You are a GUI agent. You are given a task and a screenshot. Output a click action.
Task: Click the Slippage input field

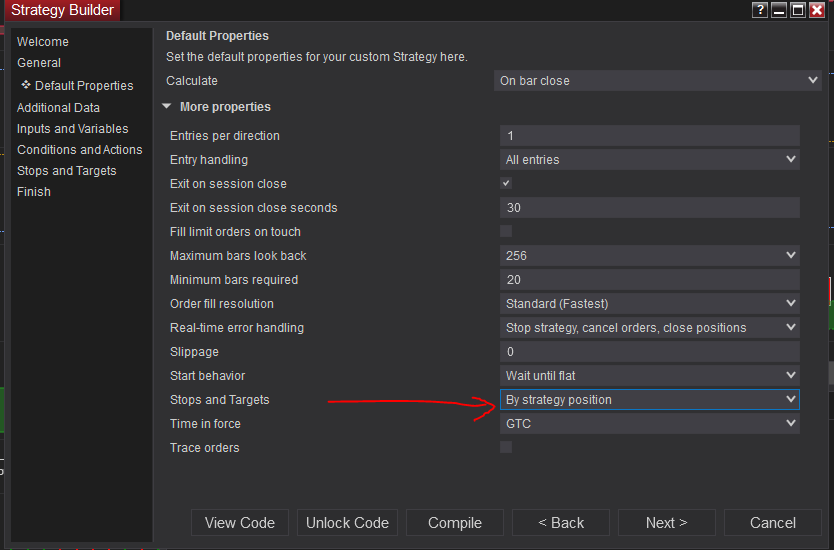click(650, 352)
